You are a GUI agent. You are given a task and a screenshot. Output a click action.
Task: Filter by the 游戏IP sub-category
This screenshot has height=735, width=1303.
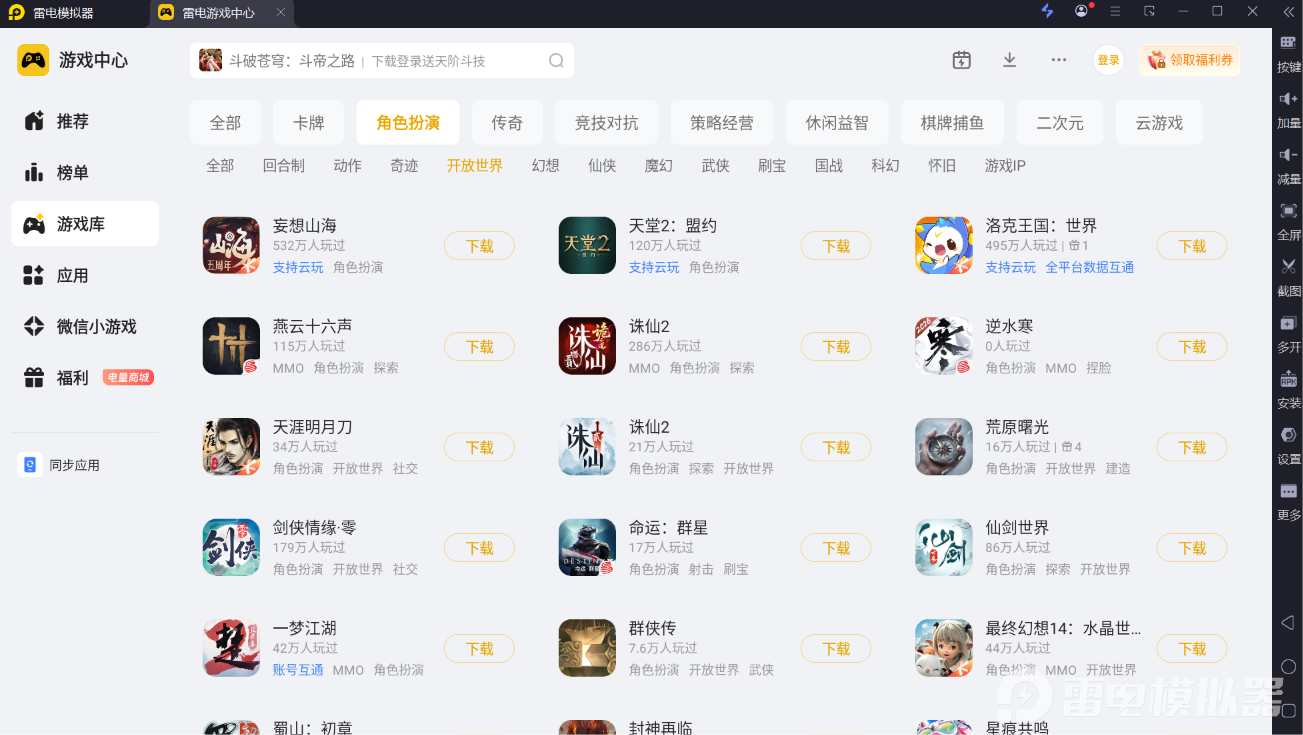pos(1005,166)
